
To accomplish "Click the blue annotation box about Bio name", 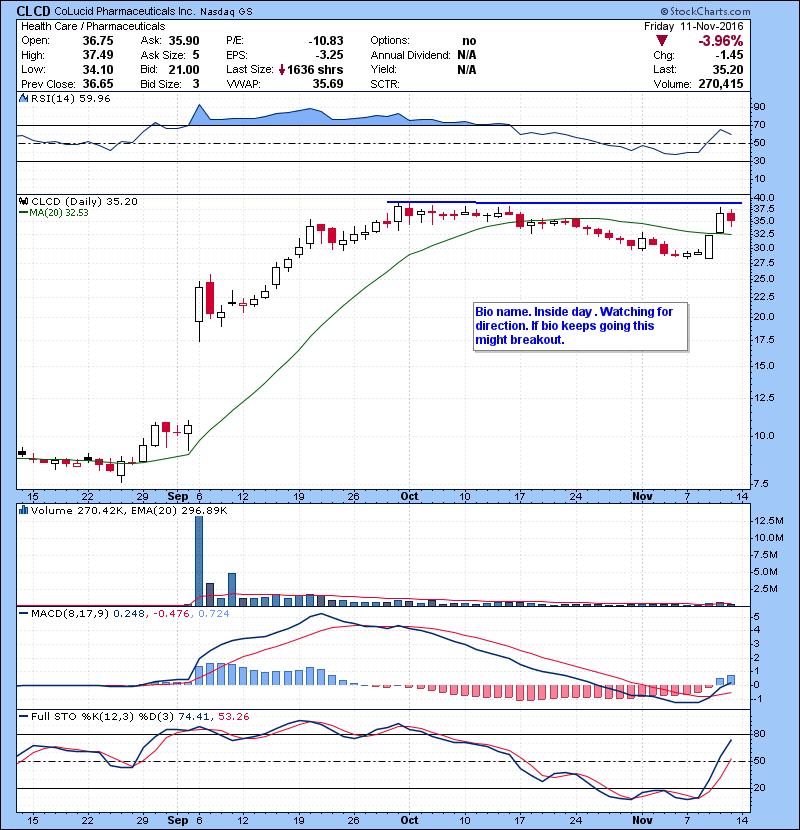I will coord(581,326).
